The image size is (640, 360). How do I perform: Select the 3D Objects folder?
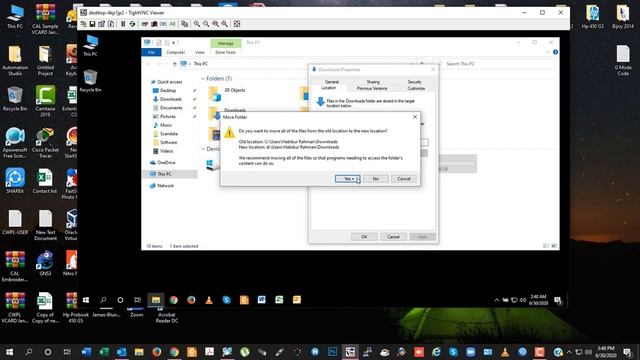click(x=227, y=93)
